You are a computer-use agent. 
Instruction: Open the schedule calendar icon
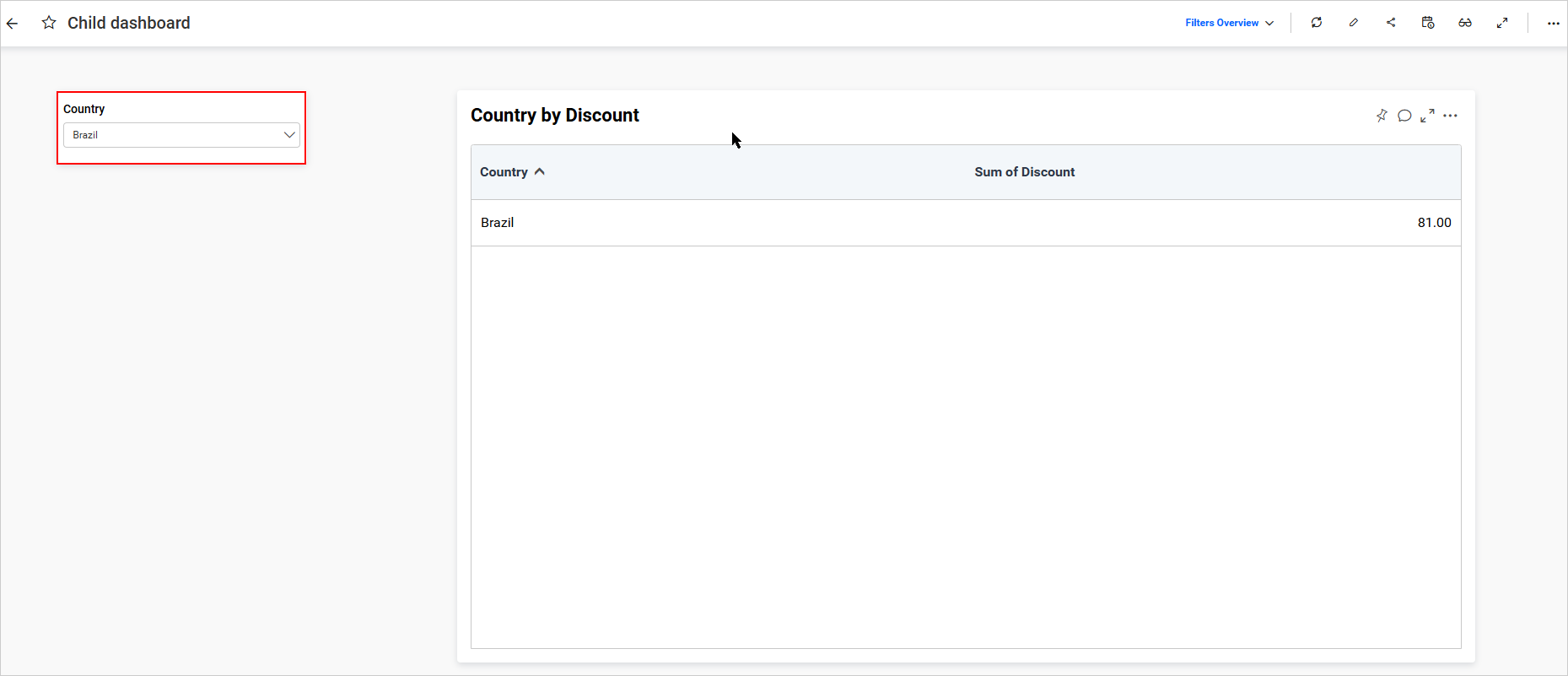pos(1428,23)
